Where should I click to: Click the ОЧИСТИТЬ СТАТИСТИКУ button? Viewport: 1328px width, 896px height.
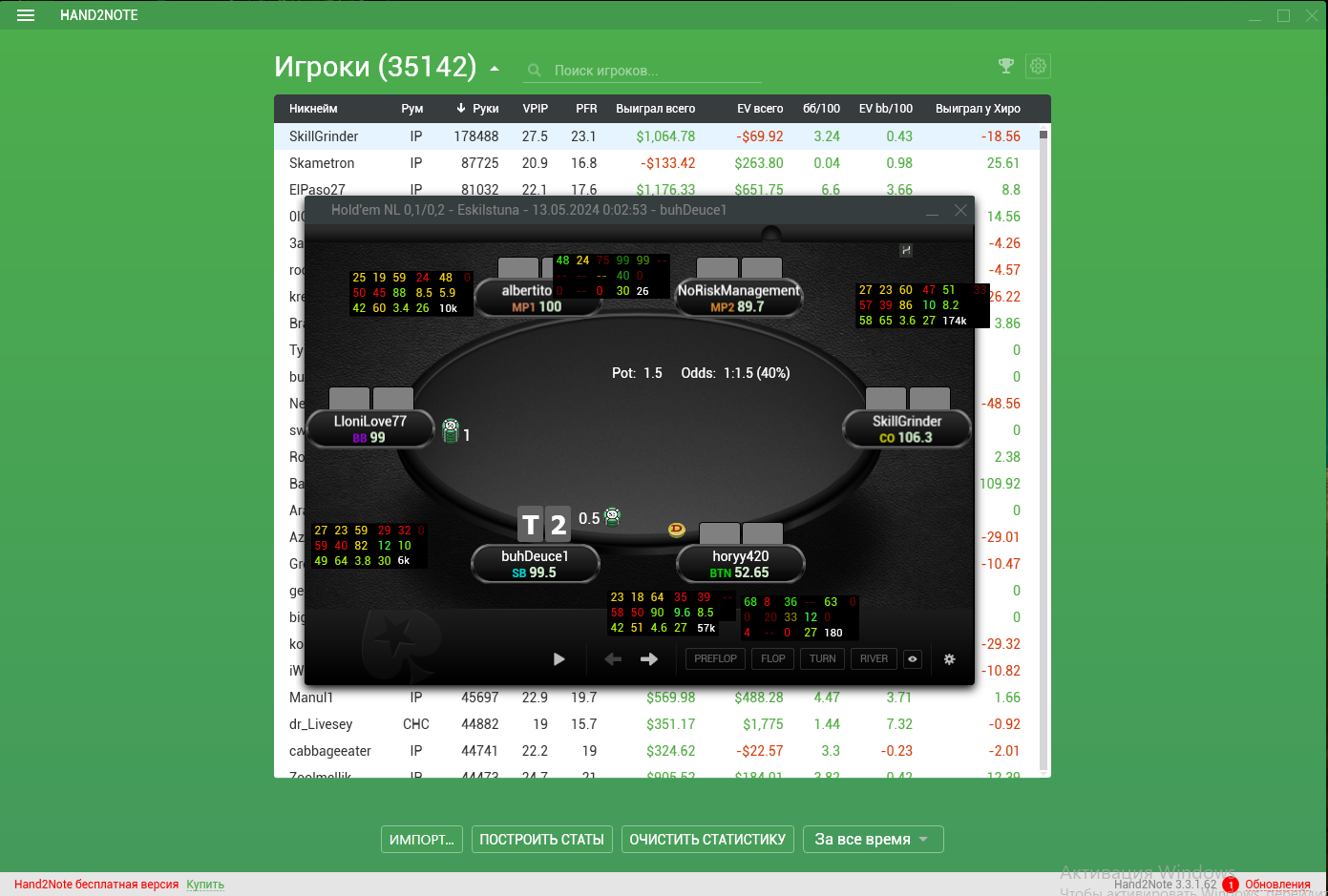click(x=707, y=839)
